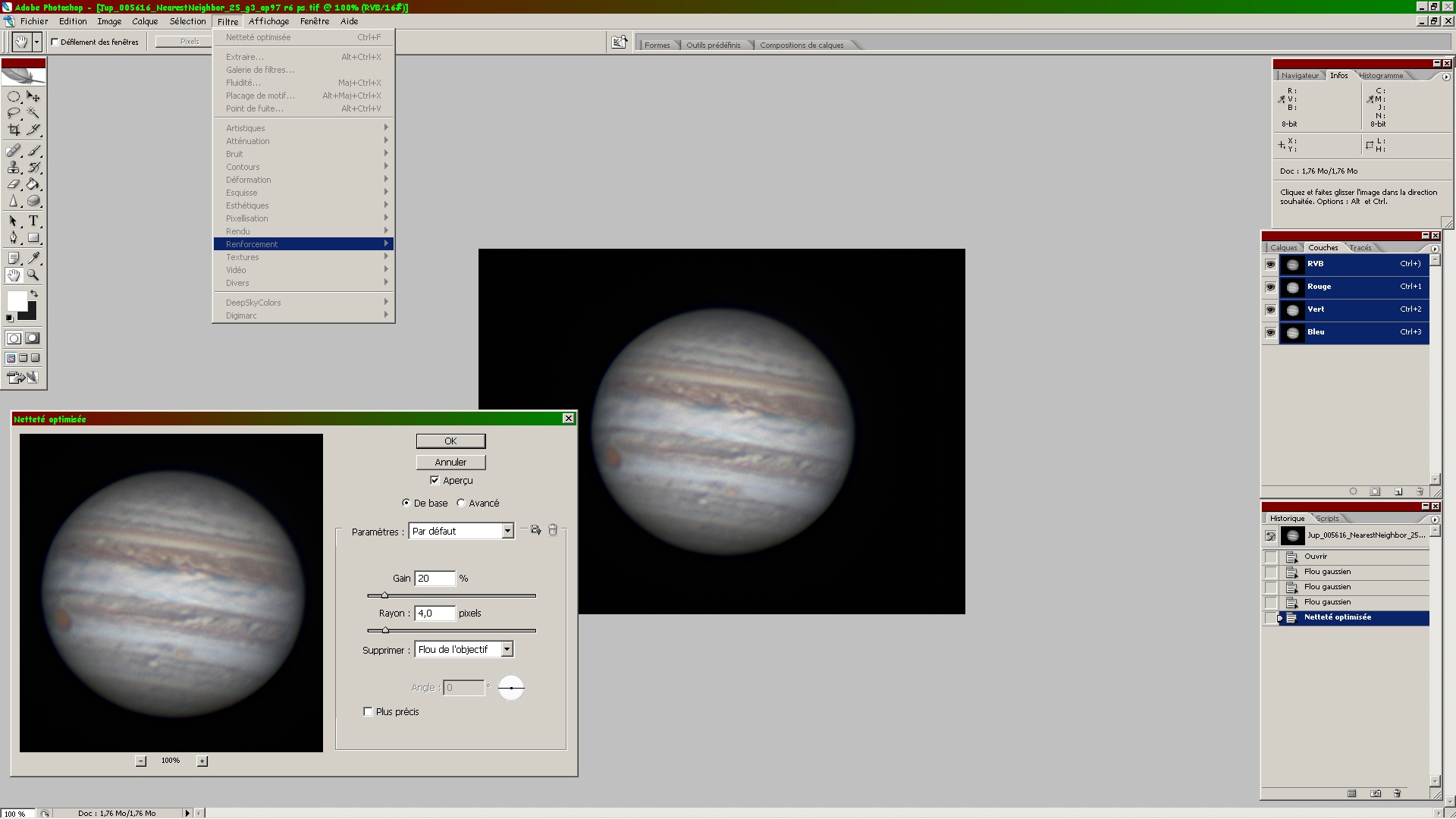Hide the Rouge channel eye icon
Image resolution: width=1456 pixels, height=819 pixels.
coord(1270,287)
